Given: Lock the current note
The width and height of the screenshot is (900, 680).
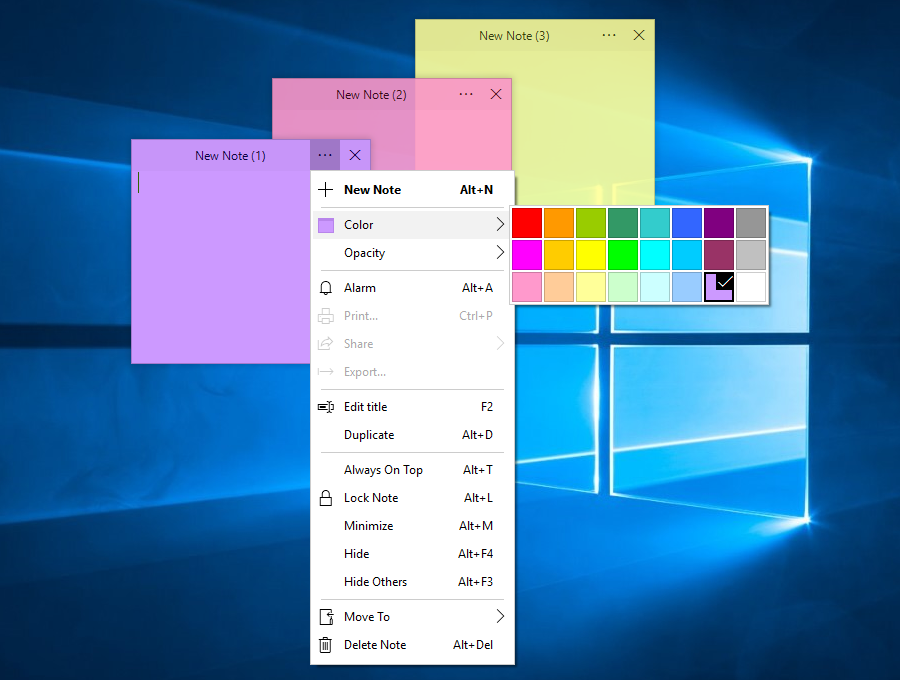Looking at the screenshot, I should click(x=371, y=497).
